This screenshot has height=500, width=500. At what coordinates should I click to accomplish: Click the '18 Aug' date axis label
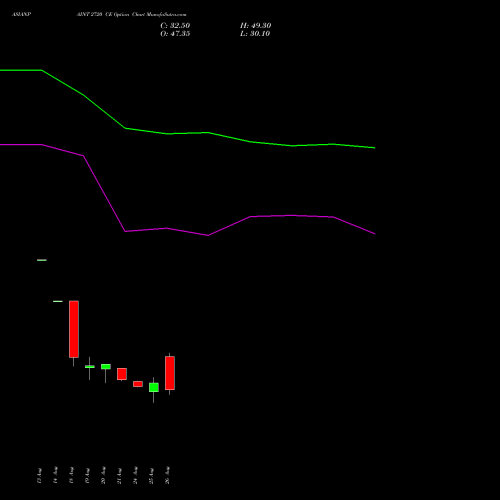pos(71,476)
